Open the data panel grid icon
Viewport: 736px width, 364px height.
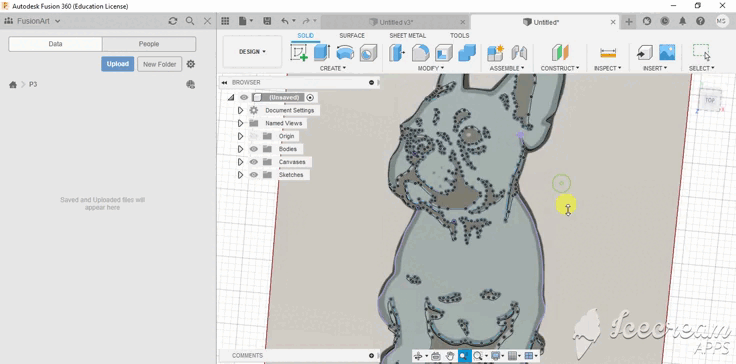tap(225, 21)
